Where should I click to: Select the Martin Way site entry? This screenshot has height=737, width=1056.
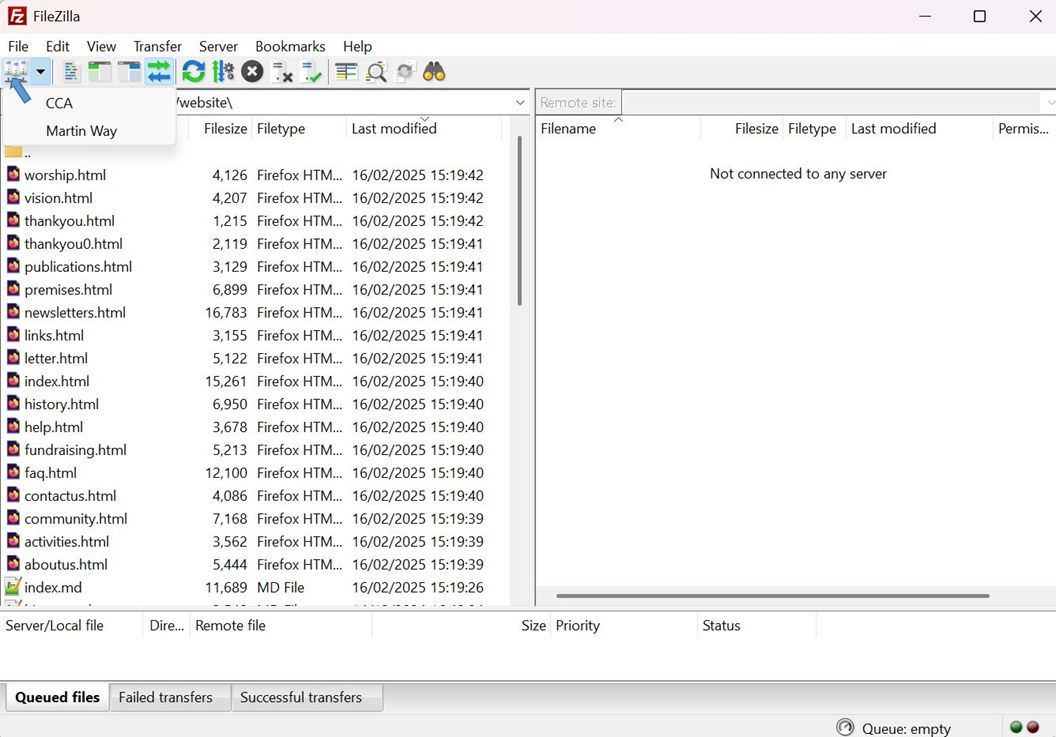pyautogui.click(x=81, y=131)
